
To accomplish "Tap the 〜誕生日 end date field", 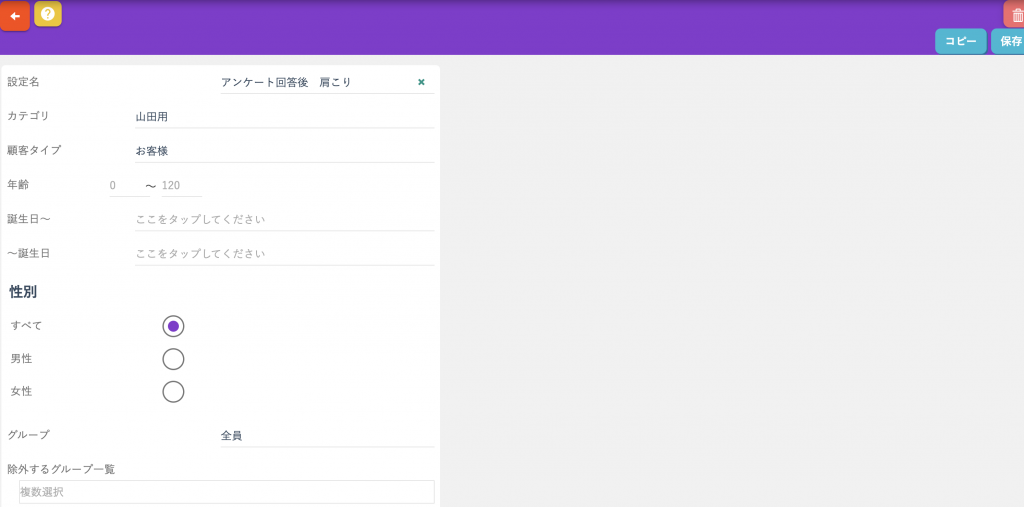I will pos(284,254).
